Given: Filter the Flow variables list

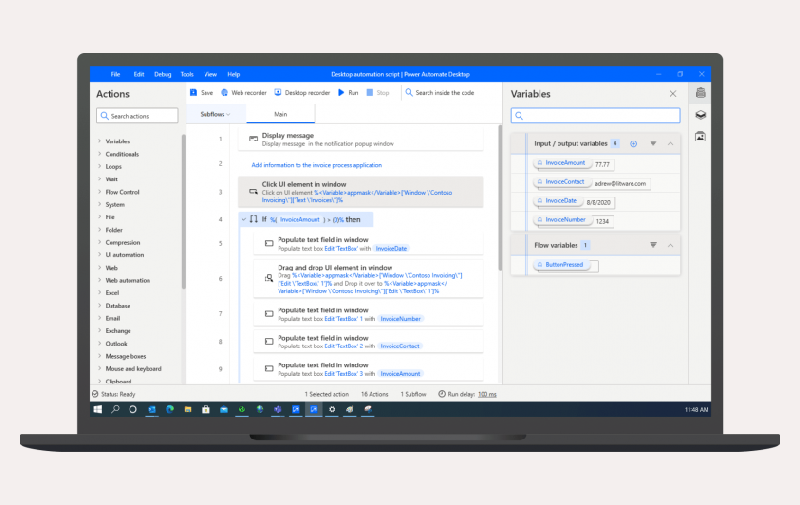Looking at the screenshot, I should coord(653,245).
